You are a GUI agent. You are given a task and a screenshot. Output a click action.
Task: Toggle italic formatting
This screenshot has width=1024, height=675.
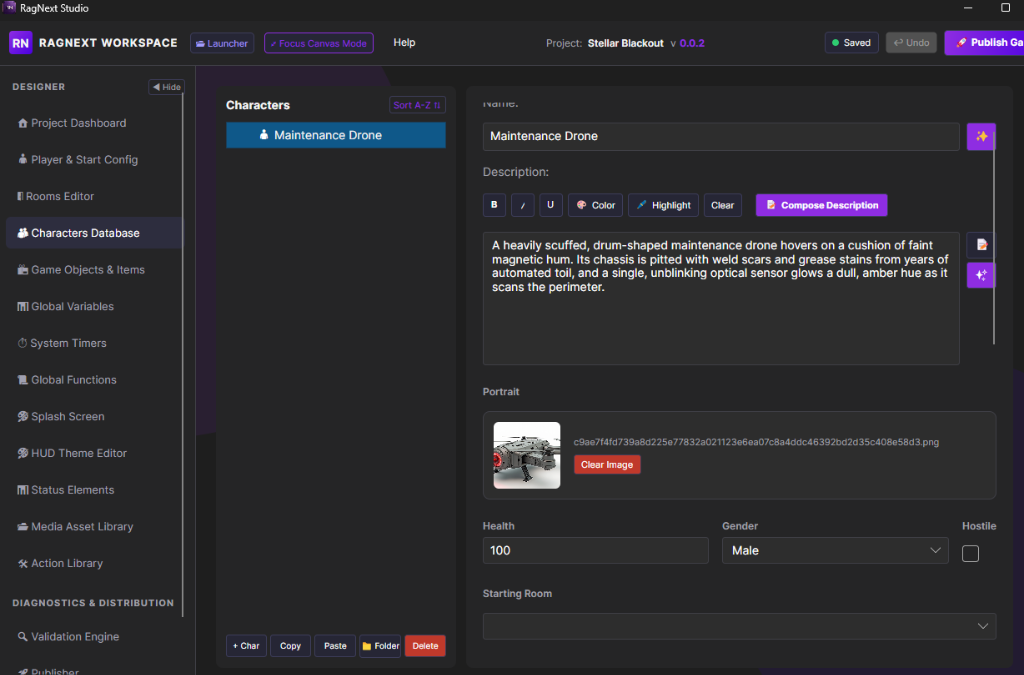tap(522, 205)
